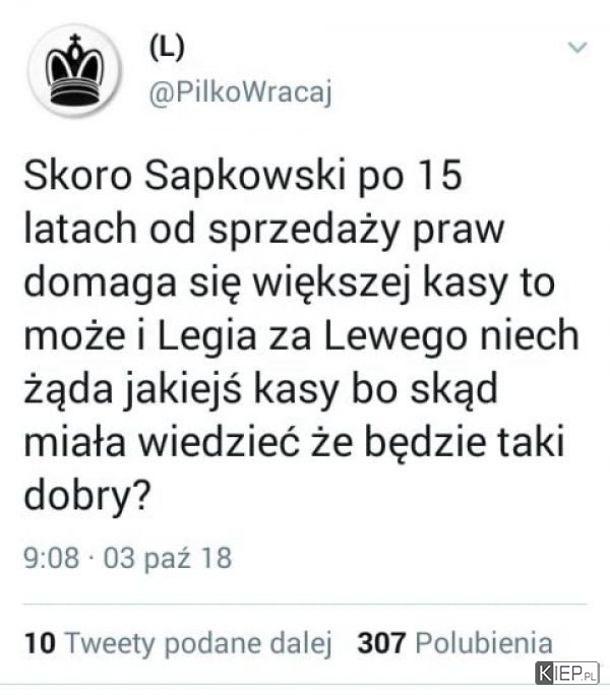This screenshot has width=610, height=695.
Task: Visit the @PilkoWracaj handle
Action: 241,93
